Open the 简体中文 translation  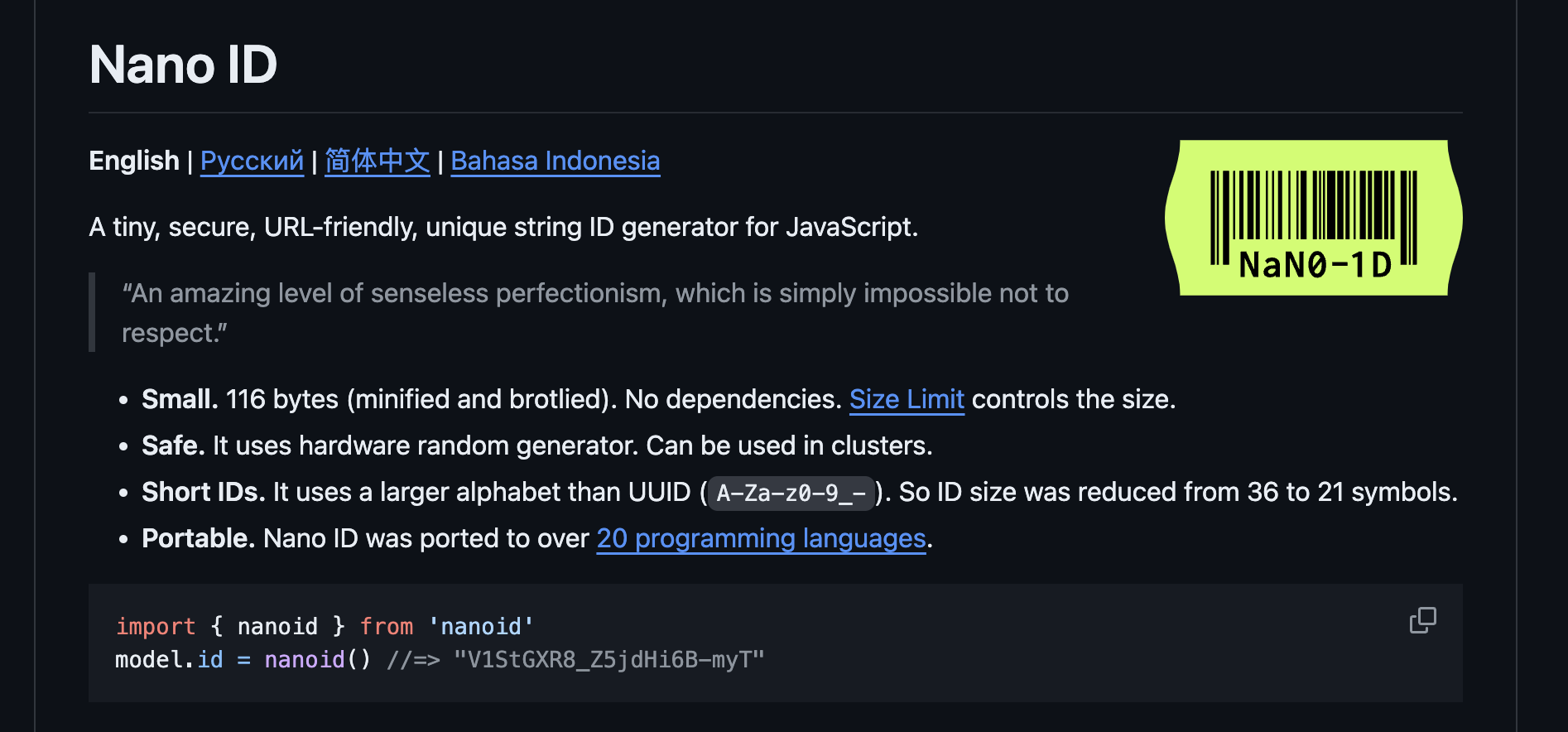click(378, 161)
